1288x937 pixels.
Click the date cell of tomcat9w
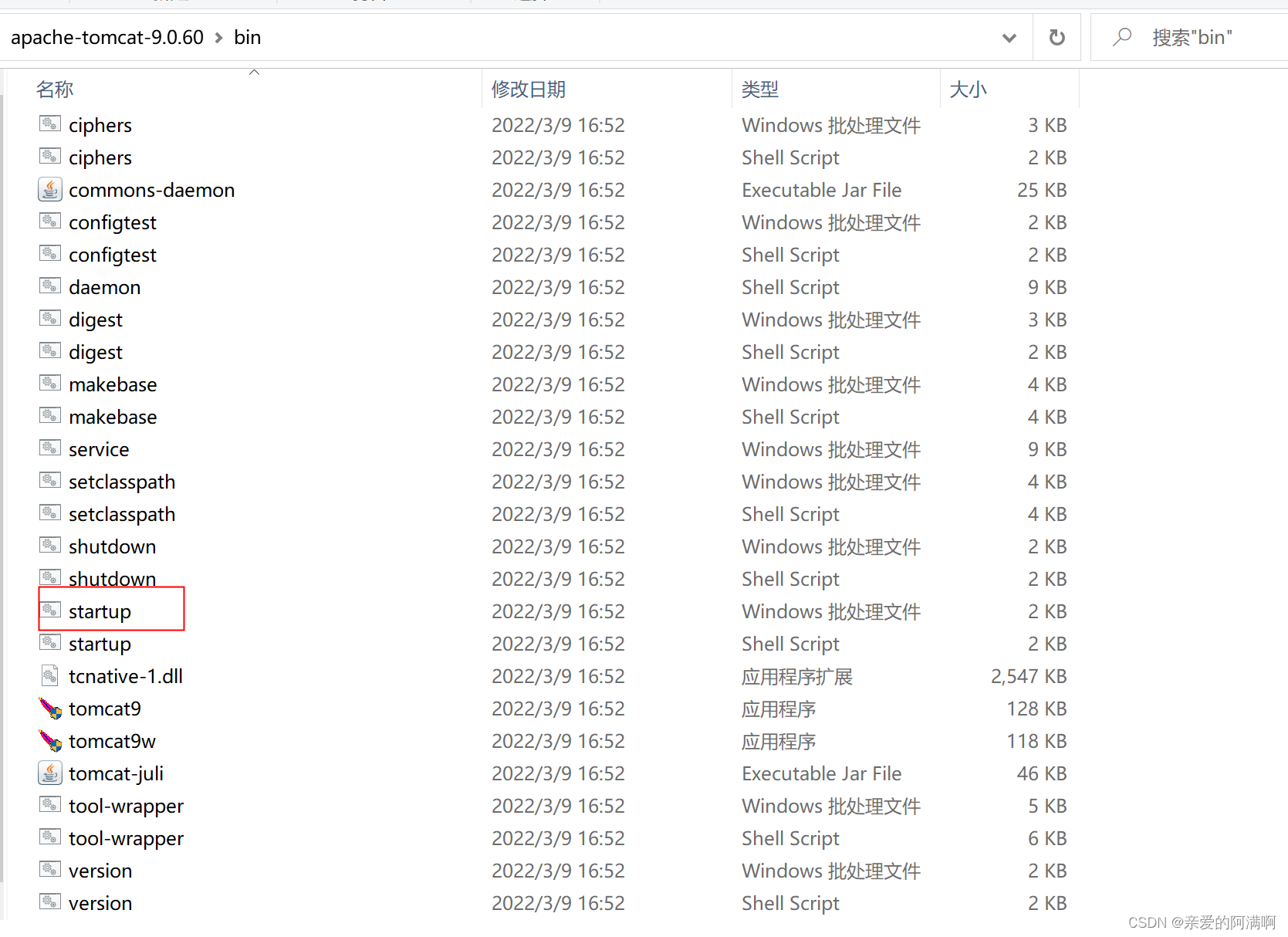[x=558, y=741]
